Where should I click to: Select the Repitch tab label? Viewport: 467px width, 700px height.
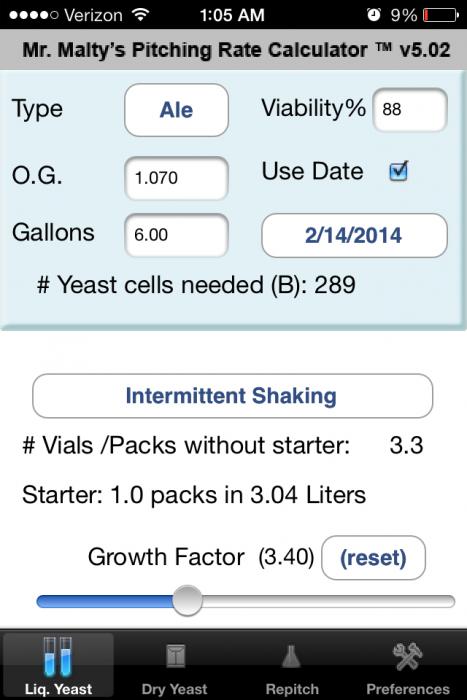pyautogui.click(x=292, y=689)
